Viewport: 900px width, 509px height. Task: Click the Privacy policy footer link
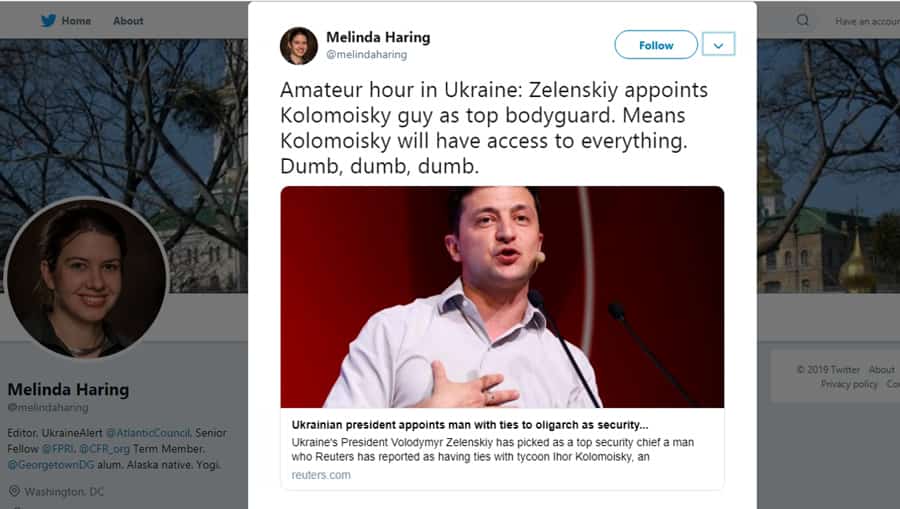(x=849, y=384)
